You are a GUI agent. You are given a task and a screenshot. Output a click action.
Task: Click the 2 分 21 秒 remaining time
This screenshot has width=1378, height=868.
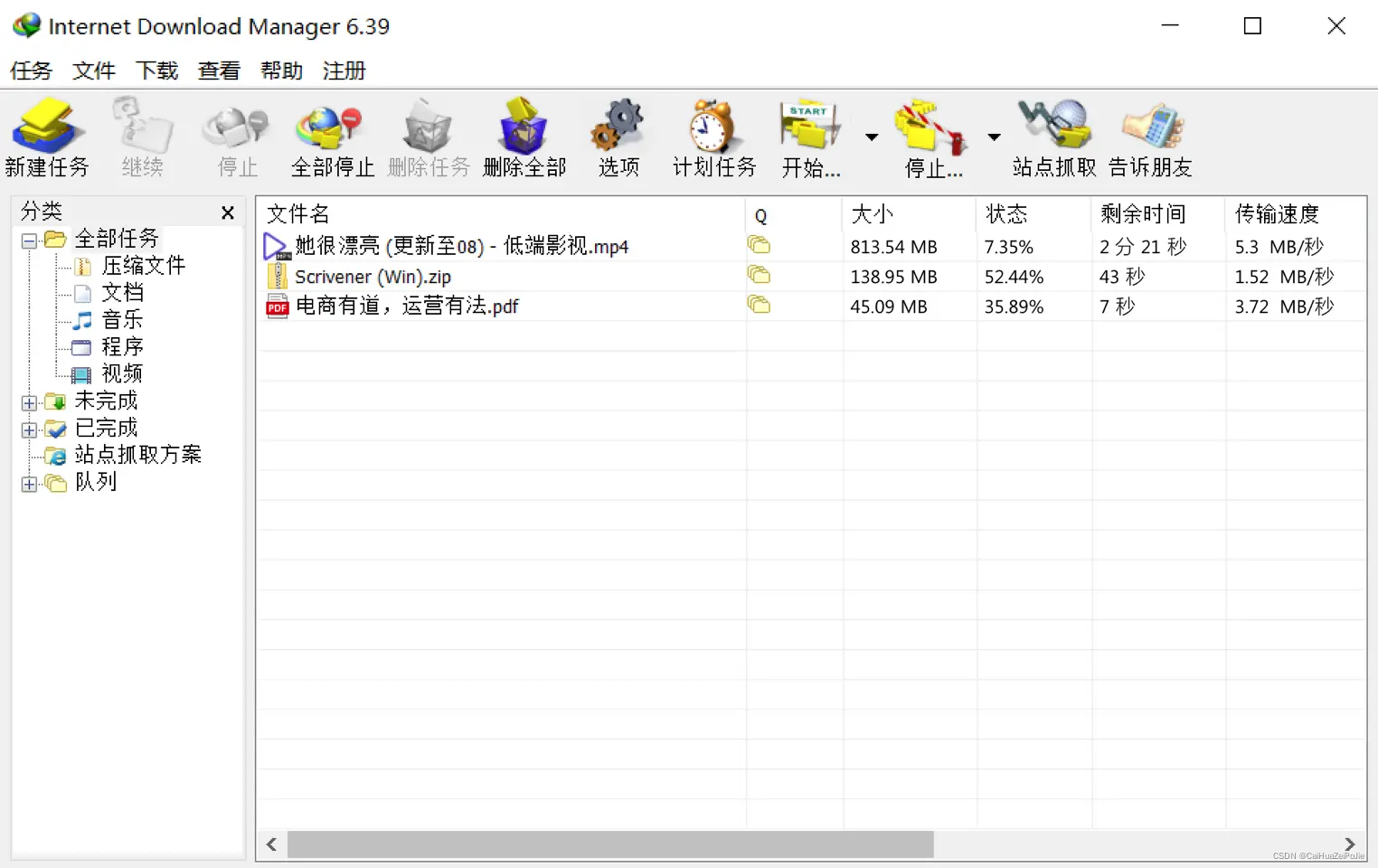tap(1143, 246)
